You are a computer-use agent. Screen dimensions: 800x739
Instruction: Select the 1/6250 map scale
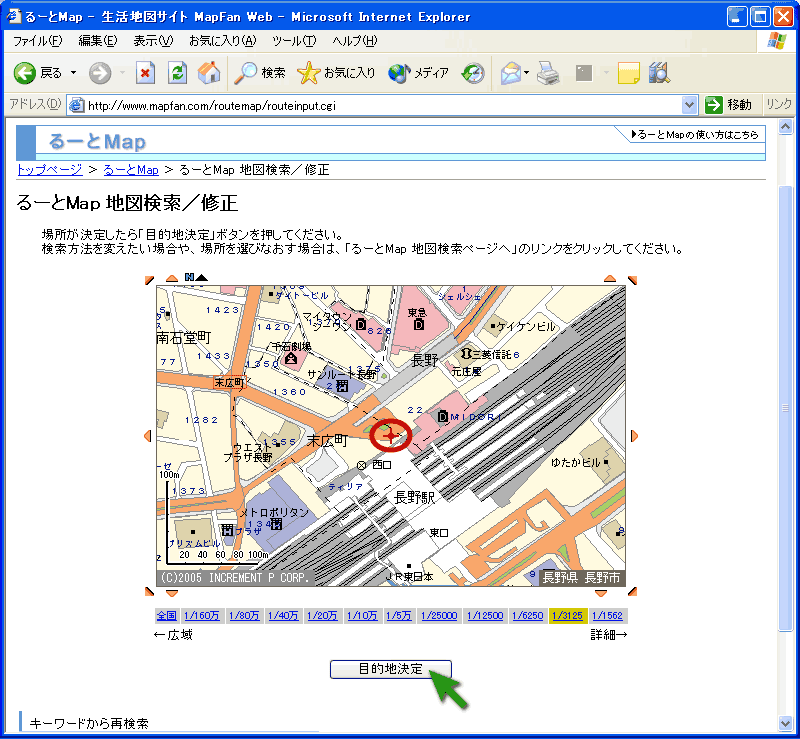(528, 615)
